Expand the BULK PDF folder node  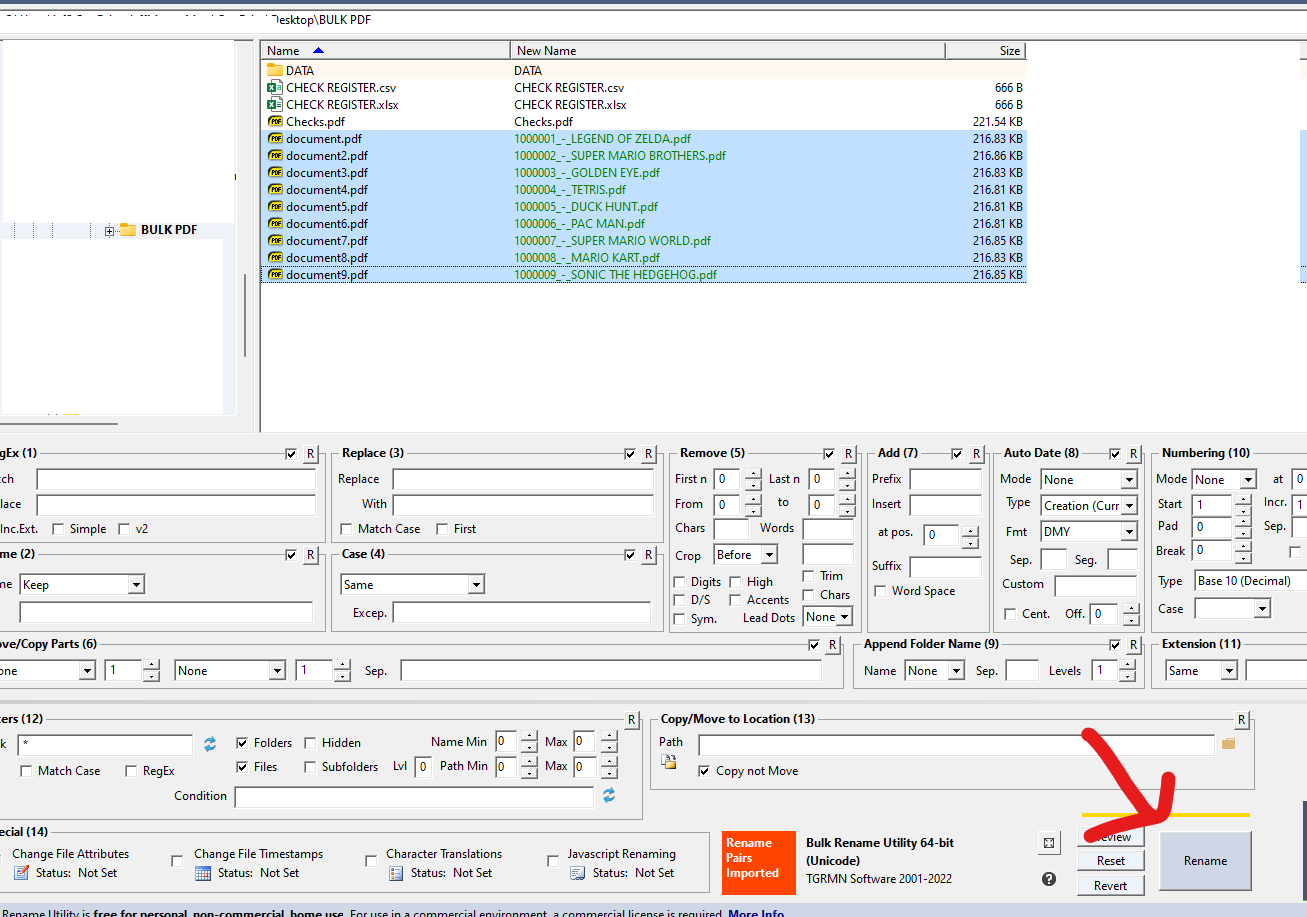[x=110, y=229]
